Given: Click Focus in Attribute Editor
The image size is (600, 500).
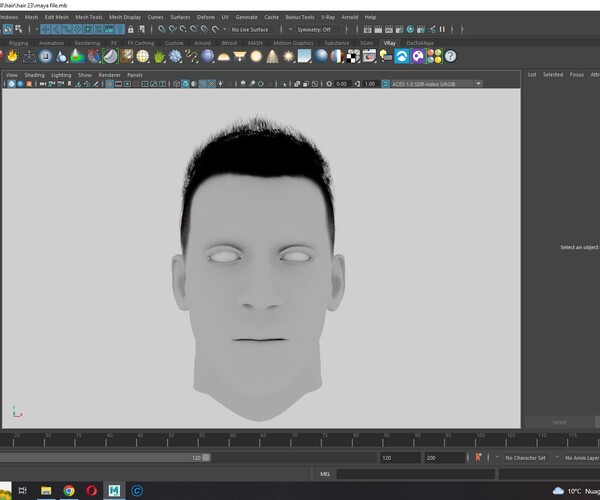Looking at the screenshot, I should pyautogui.click(x=577, y=75).
